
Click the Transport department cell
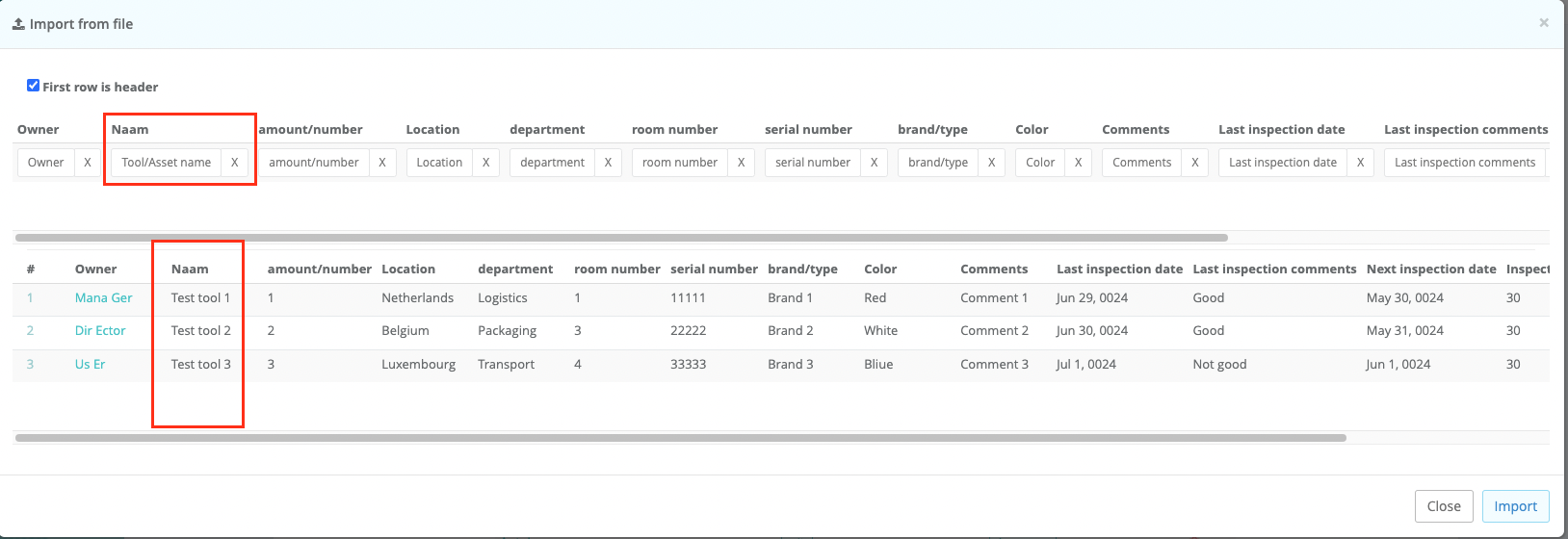click(507, 365)
